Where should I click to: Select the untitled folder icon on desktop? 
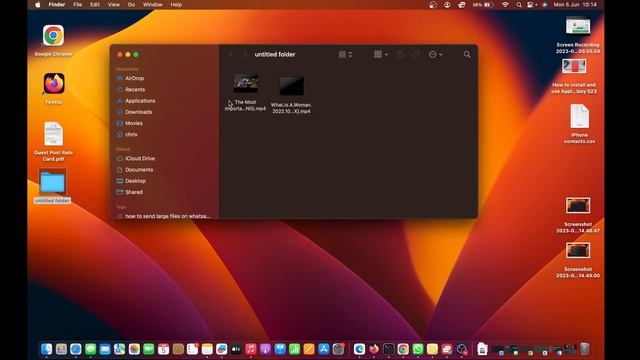tap(52, 182)
